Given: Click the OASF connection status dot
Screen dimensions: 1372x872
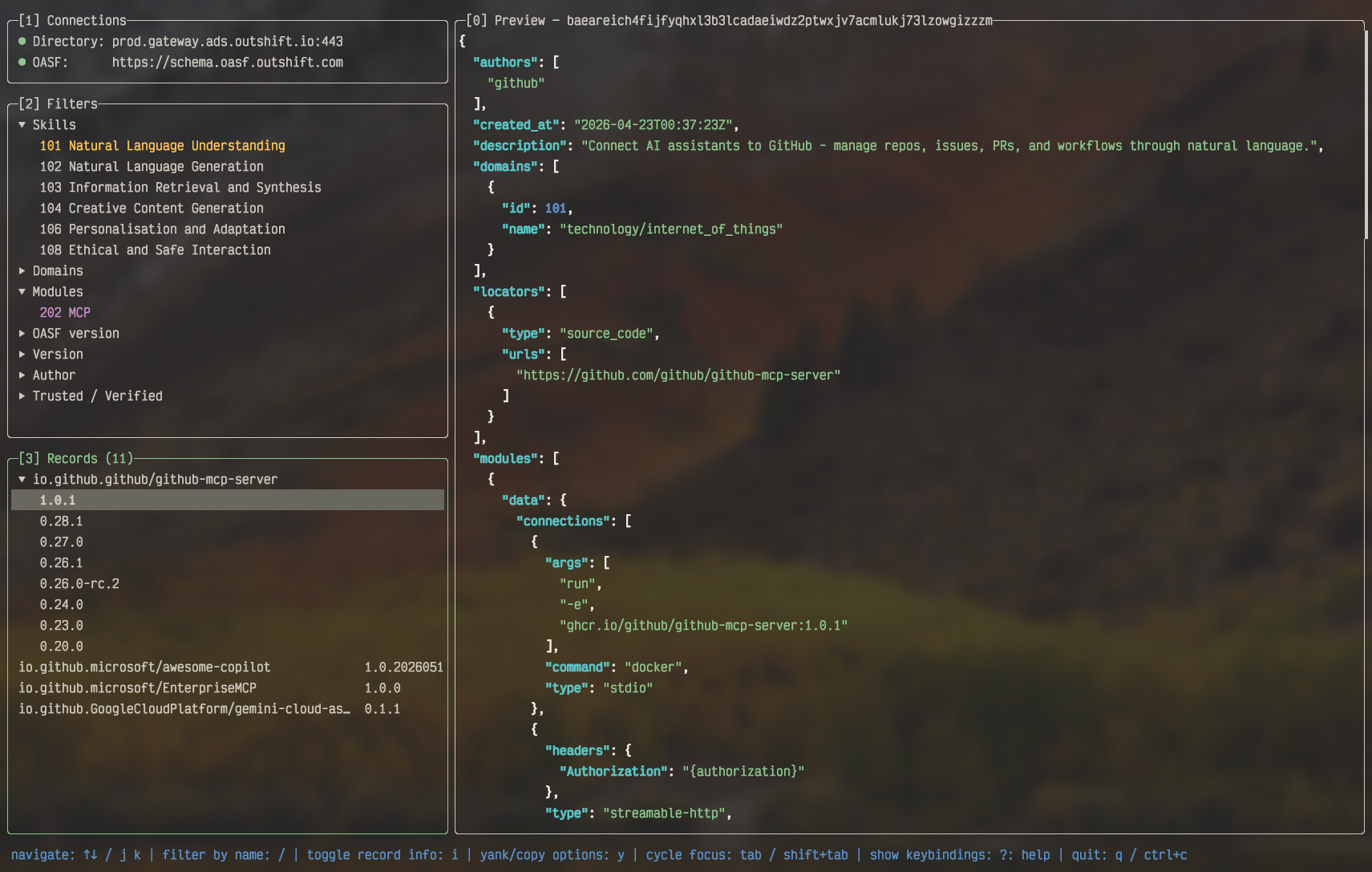Looking at the screenshot, I should pos(22,63).
